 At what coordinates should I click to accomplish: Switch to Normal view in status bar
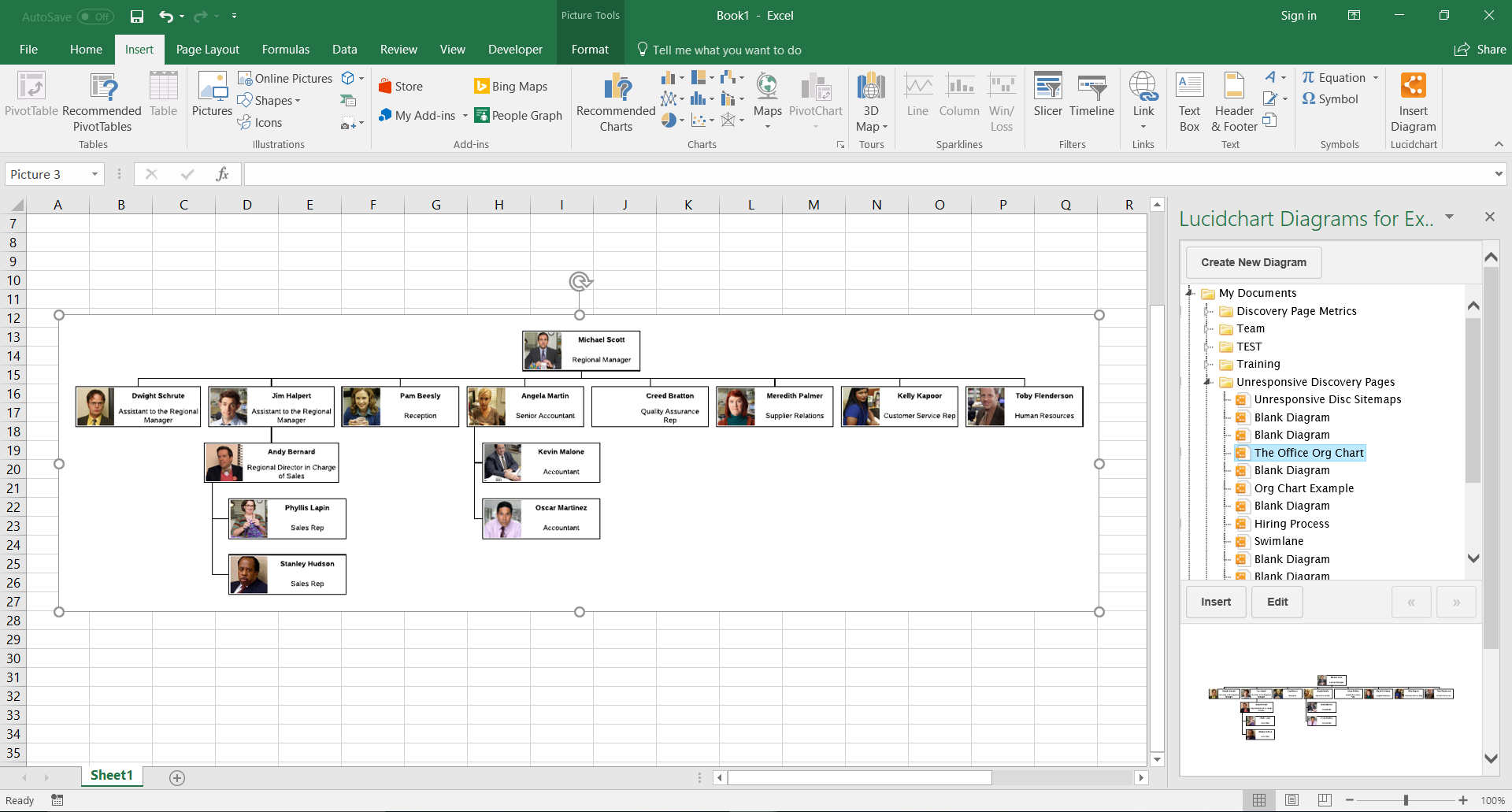1259,800
